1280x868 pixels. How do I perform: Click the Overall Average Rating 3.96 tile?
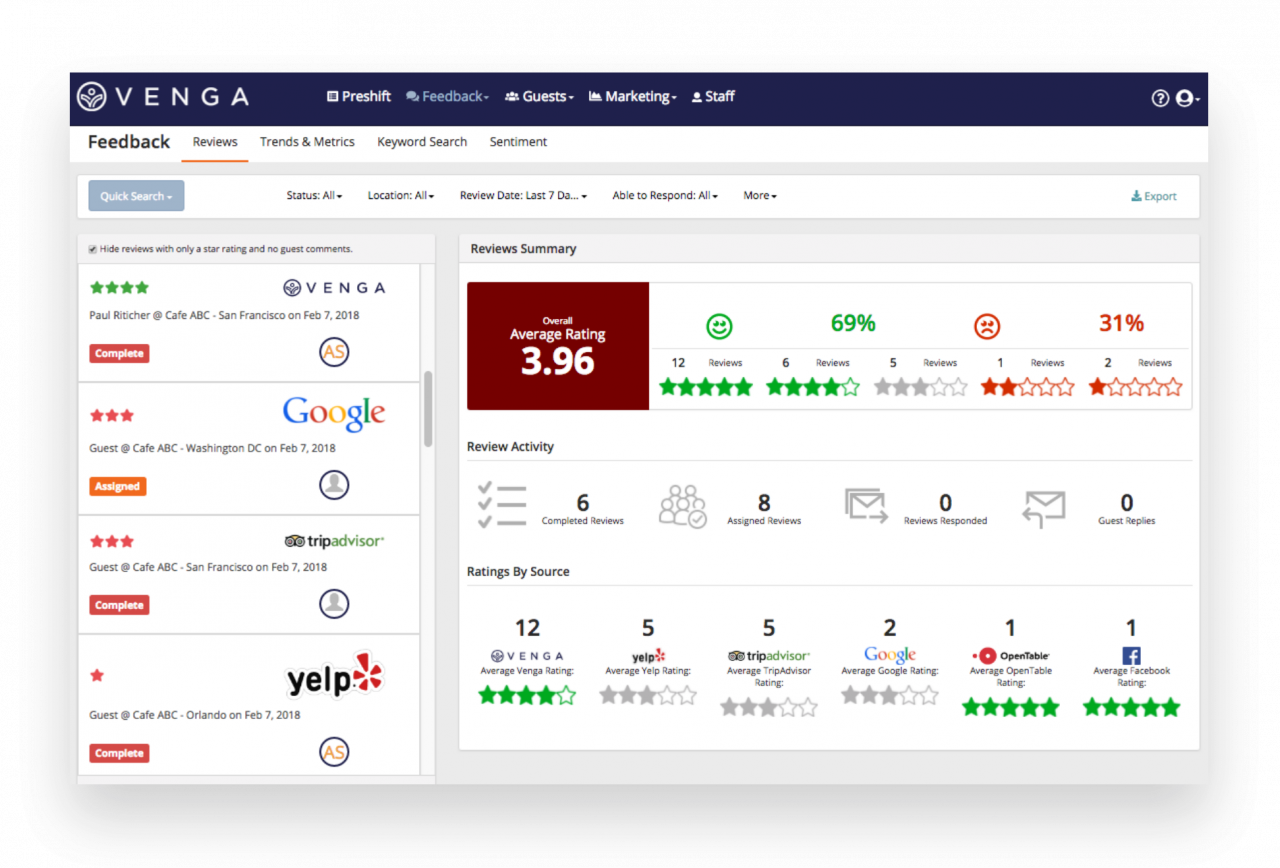coord(558,346)
